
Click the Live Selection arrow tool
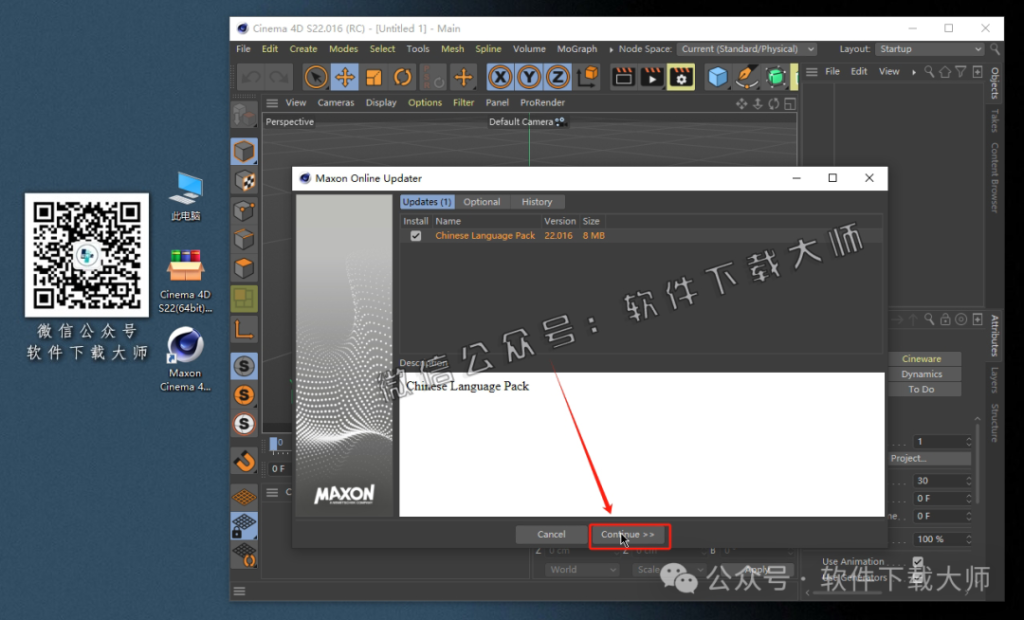[315, 77]
